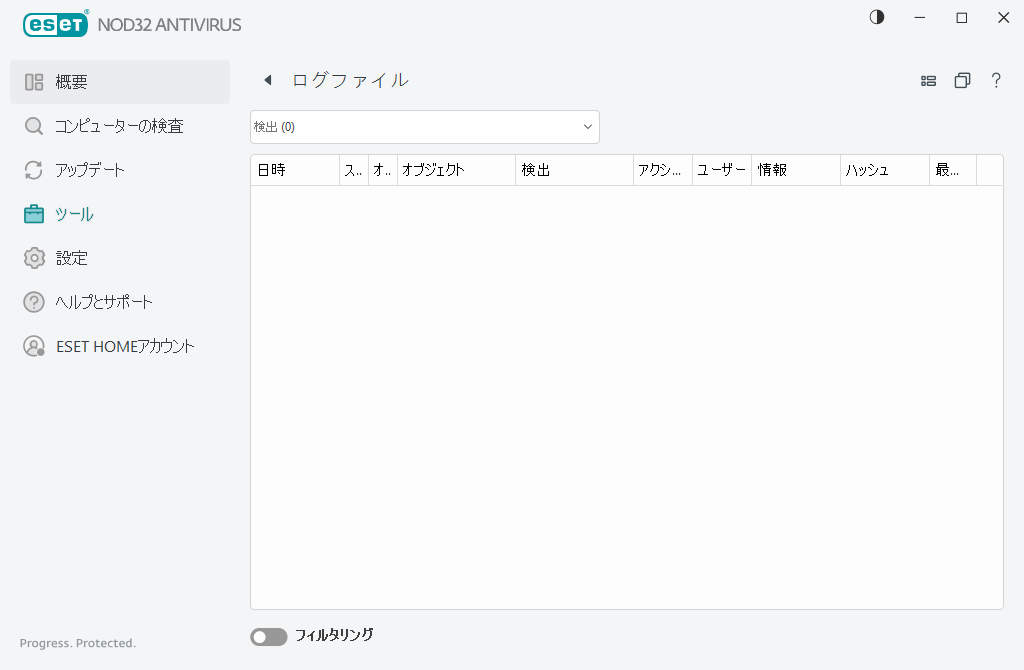Click the ESET logo

pos(55,24)
